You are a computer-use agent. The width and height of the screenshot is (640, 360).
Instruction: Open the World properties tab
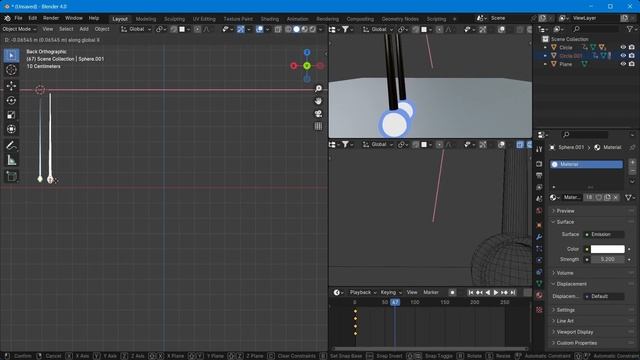click(539, 211)
